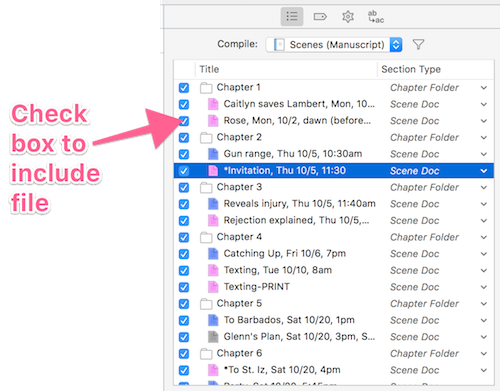This screenshot has height=391, width=500.
Task: Click the Chapter 5 folder icon
Action: tap(206, 304)
